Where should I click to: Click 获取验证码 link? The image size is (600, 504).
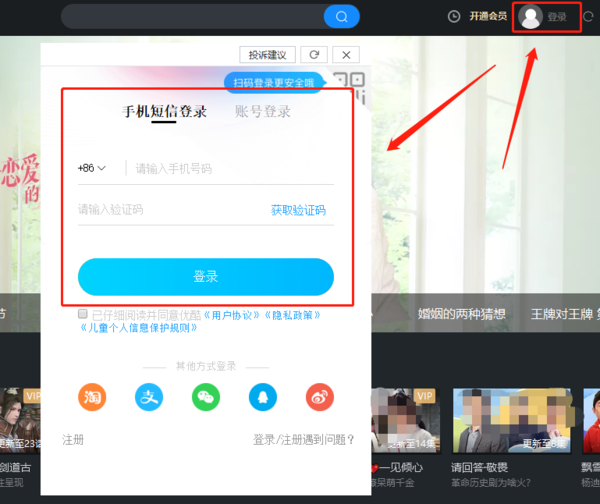[x=298, y=210]
